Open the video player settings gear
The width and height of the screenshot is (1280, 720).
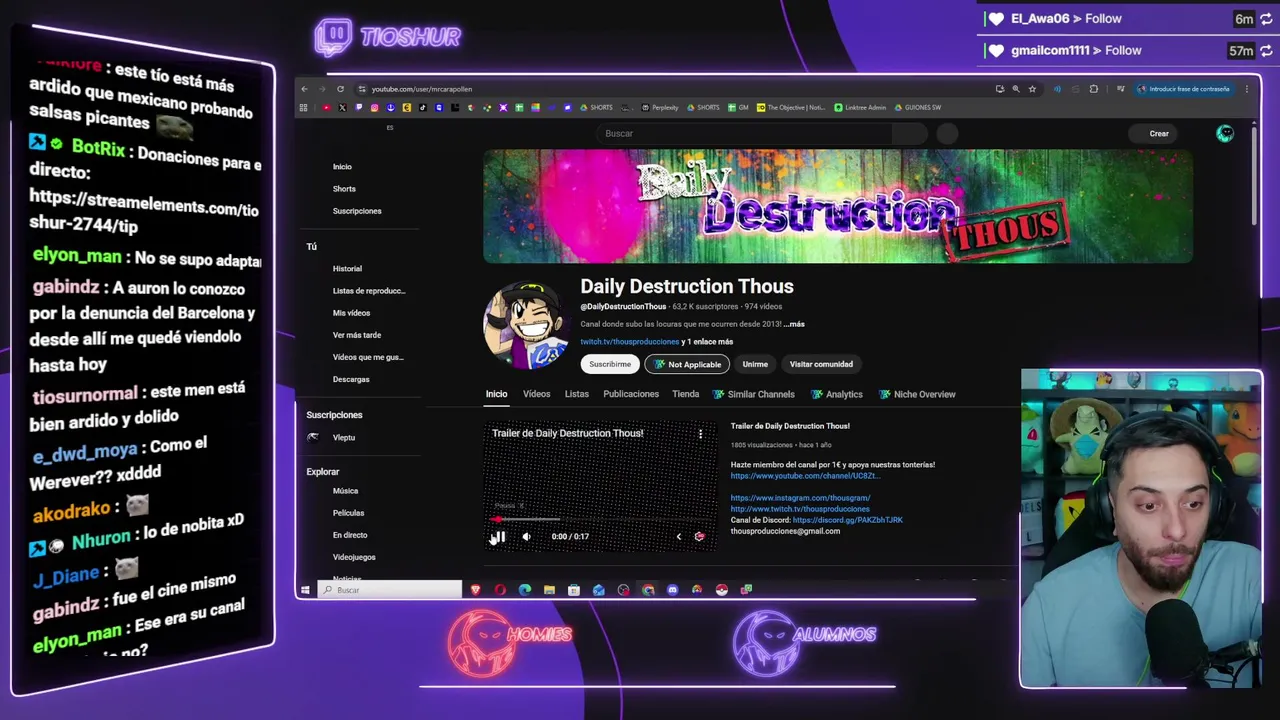tap(699, 537)
